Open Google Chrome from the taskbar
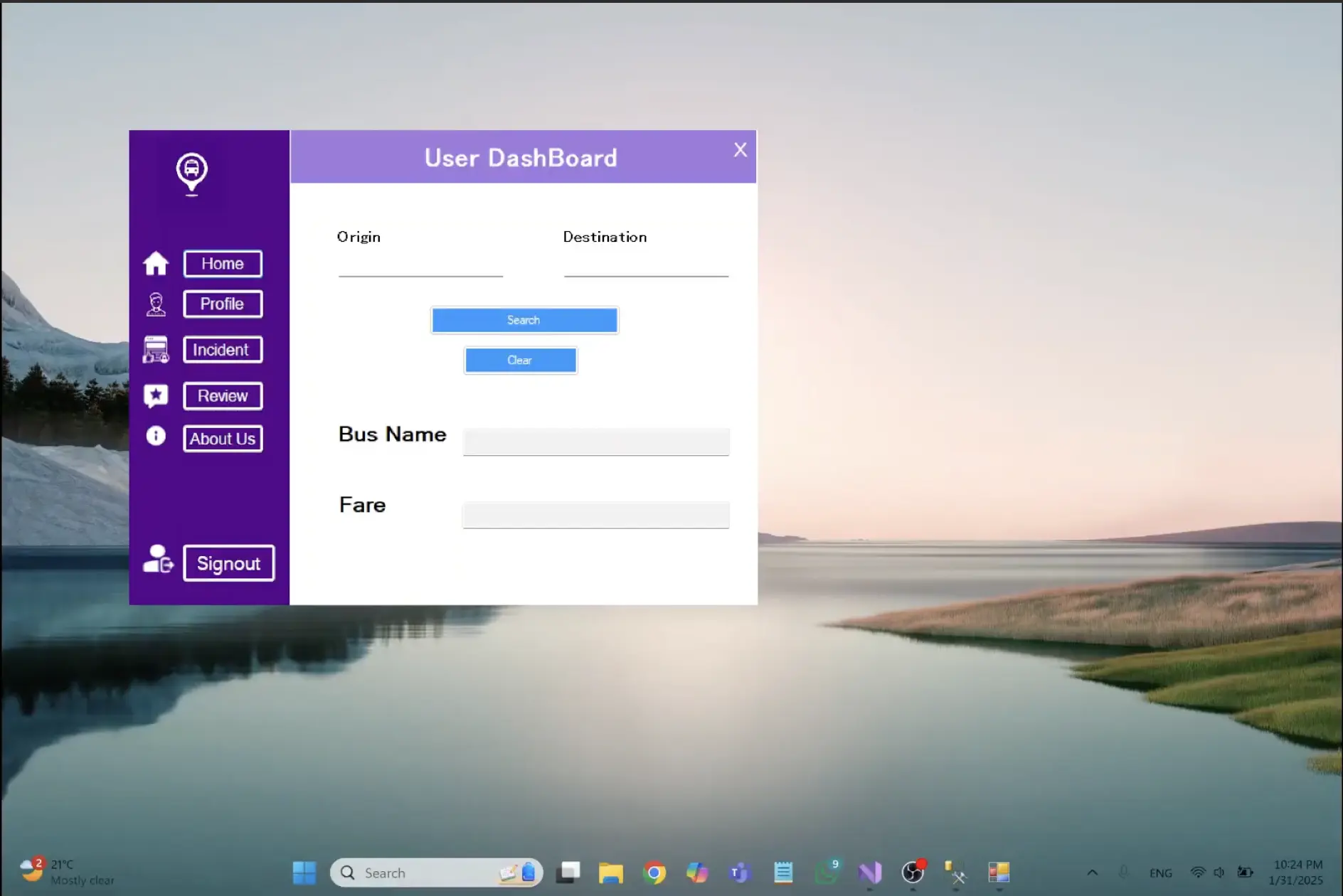Screen dimensions: 1343x896 click(654, 873)
